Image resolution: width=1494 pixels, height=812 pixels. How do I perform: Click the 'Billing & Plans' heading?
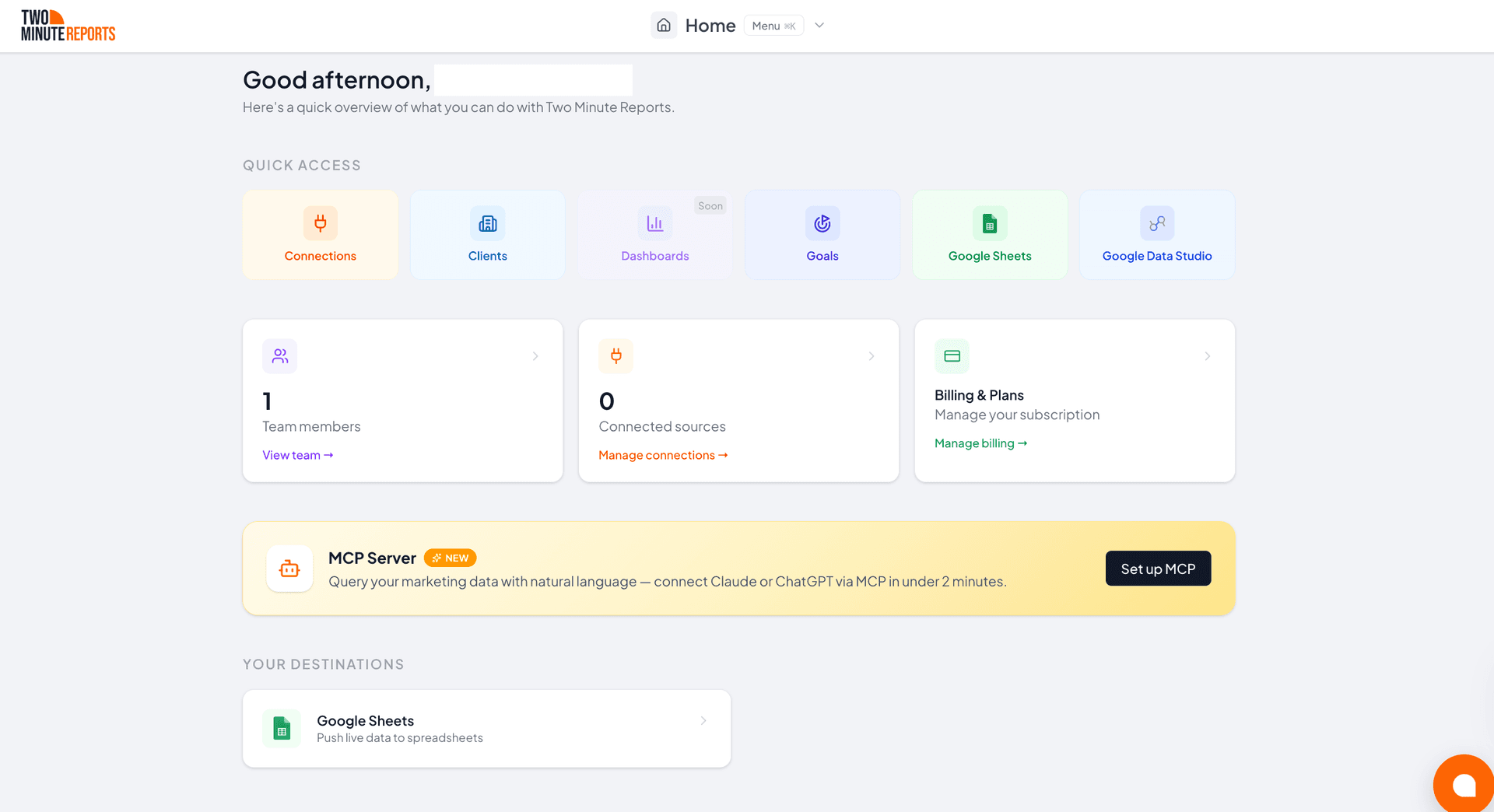(x=979, y=395)
